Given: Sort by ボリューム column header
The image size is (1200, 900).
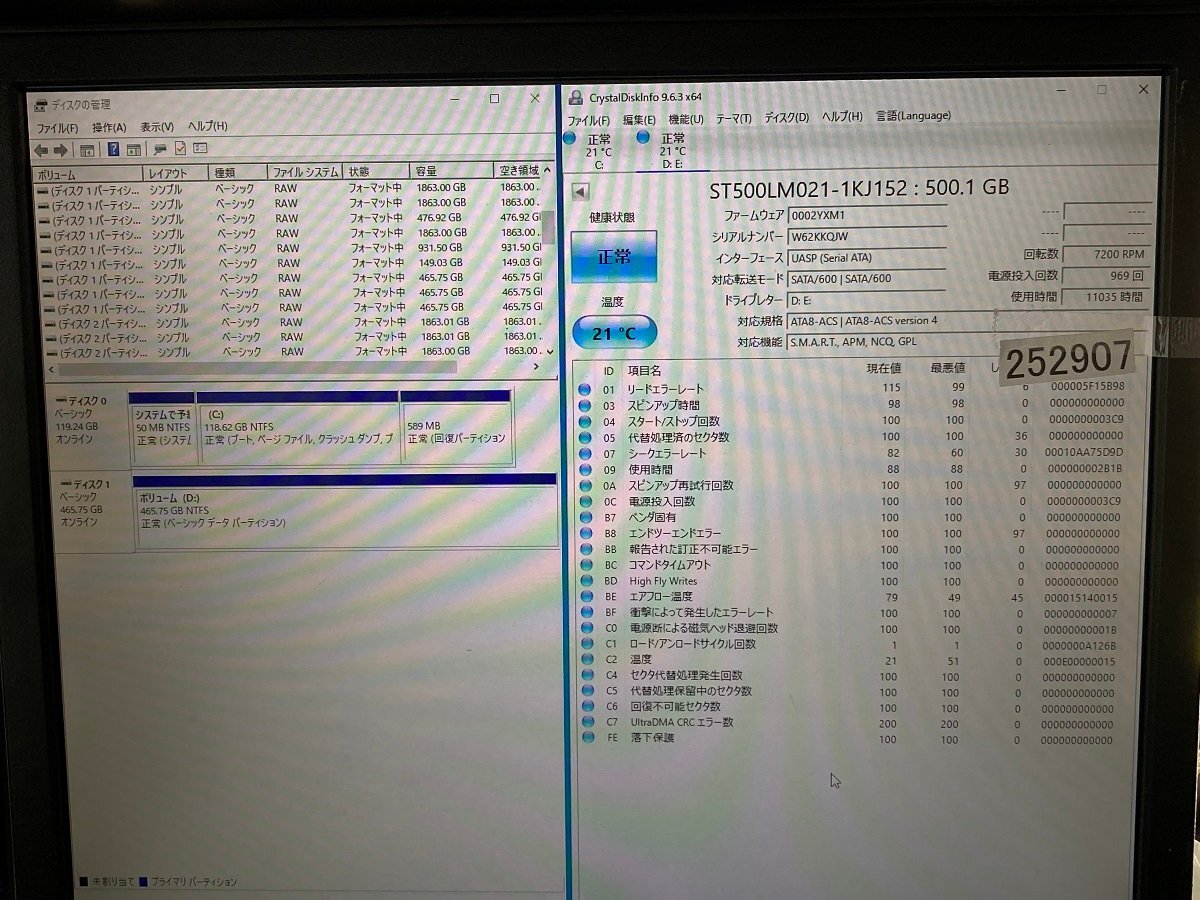Looking at the screenshot, I should coord(87,174).
